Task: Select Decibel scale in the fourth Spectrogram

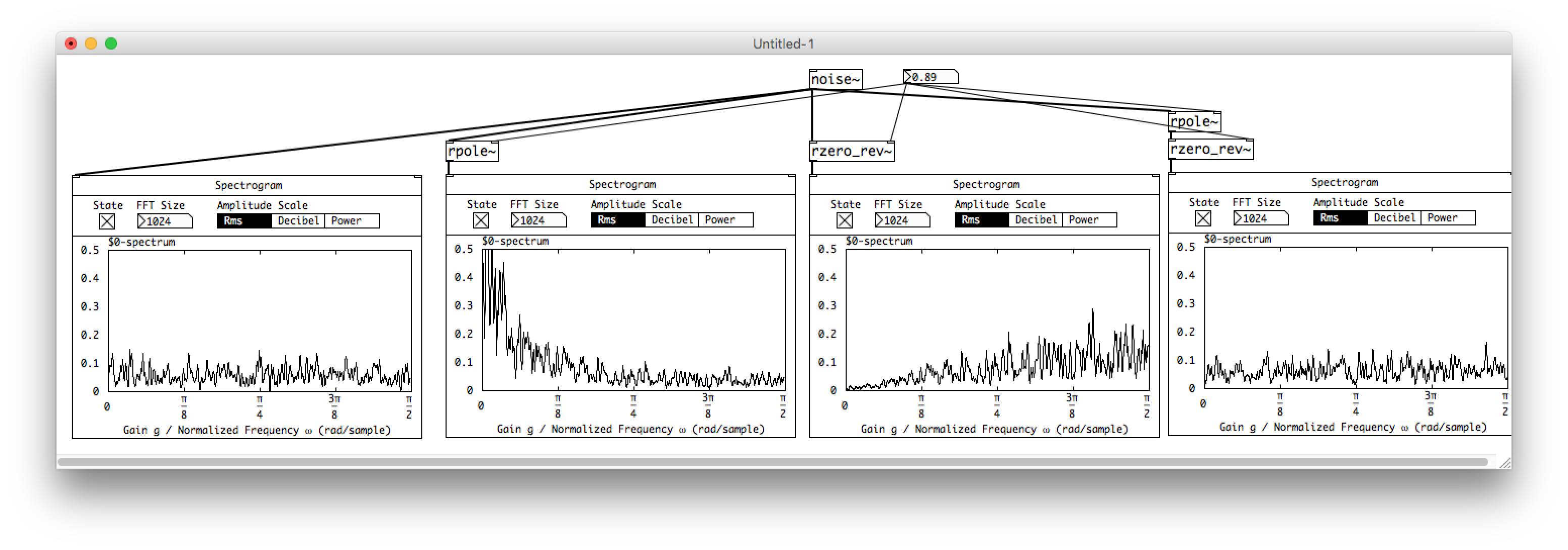Action: [x=1394, y=217]
